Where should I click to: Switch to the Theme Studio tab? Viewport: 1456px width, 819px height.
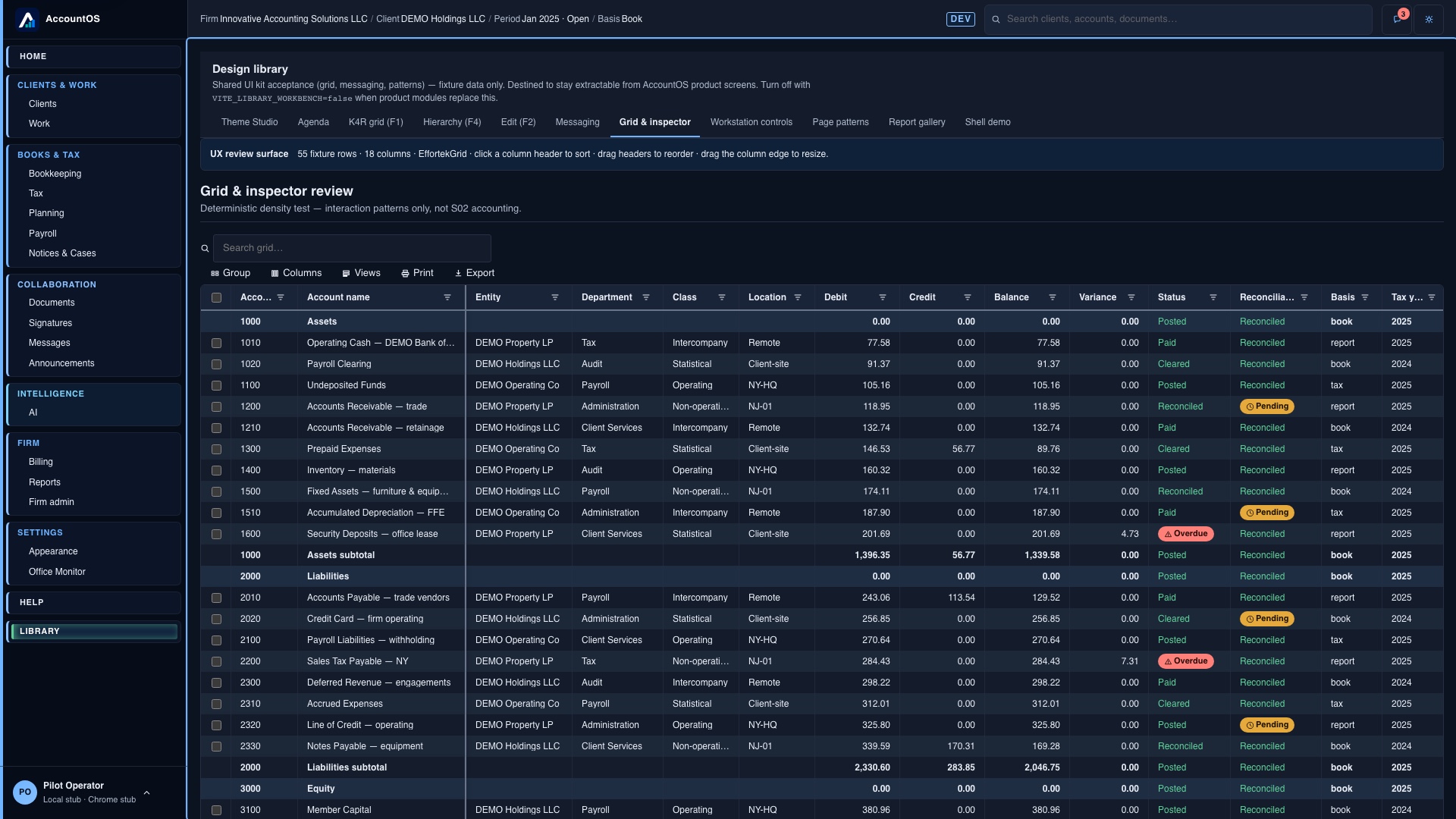(249, 122)
